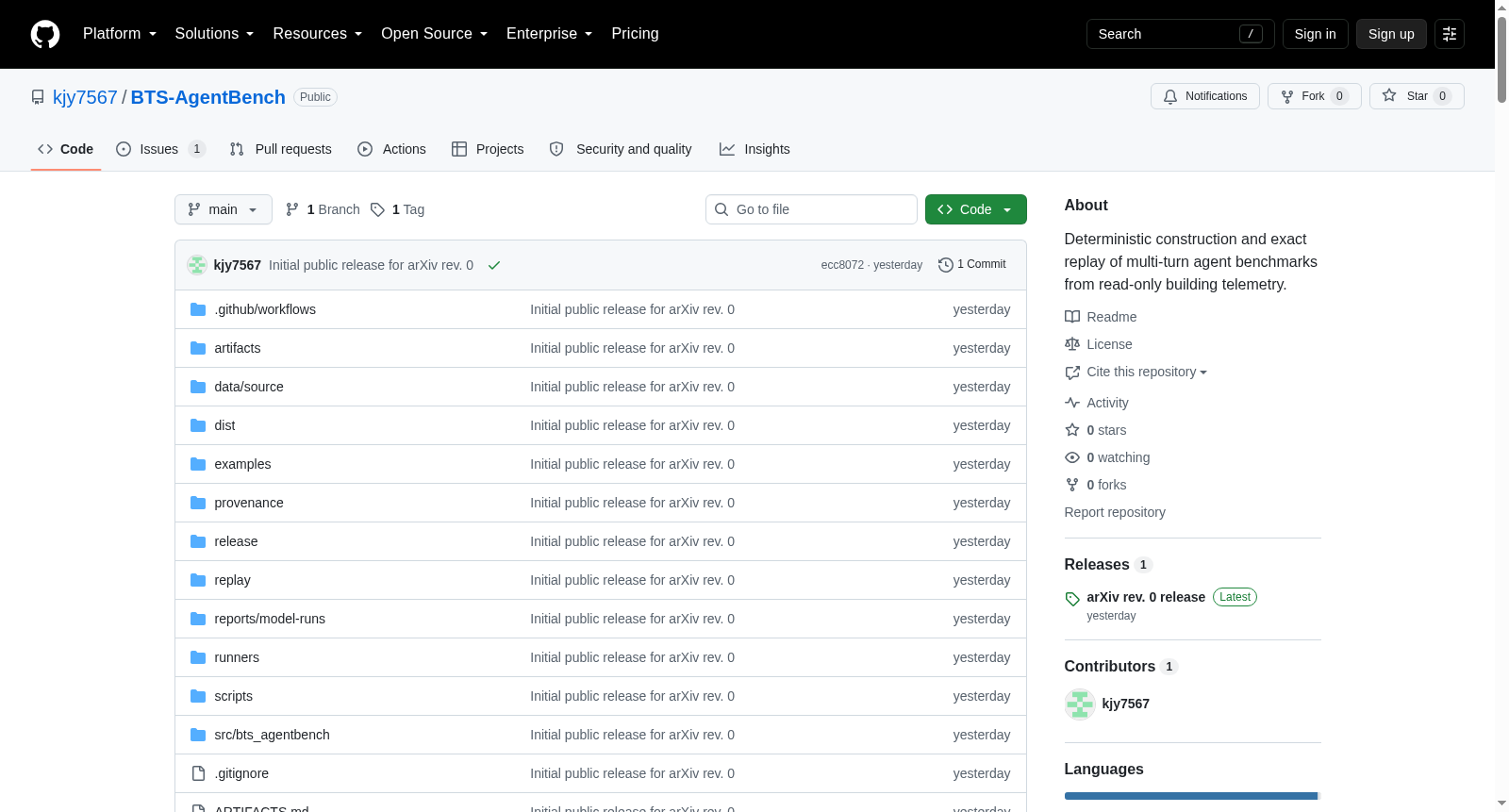Switch to the Issues tab

coord(160,149)
